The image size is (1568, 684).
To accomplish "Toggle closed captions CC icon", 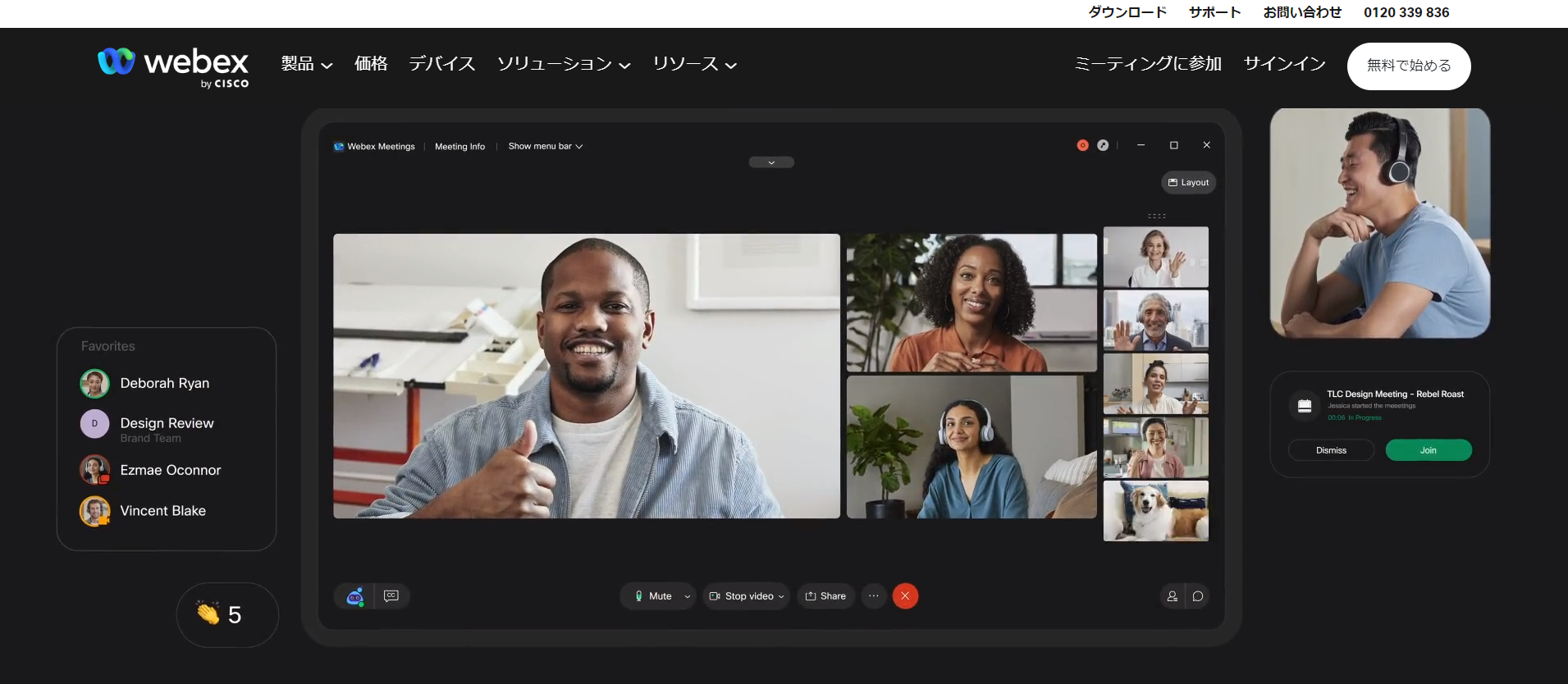I will 391,596.
